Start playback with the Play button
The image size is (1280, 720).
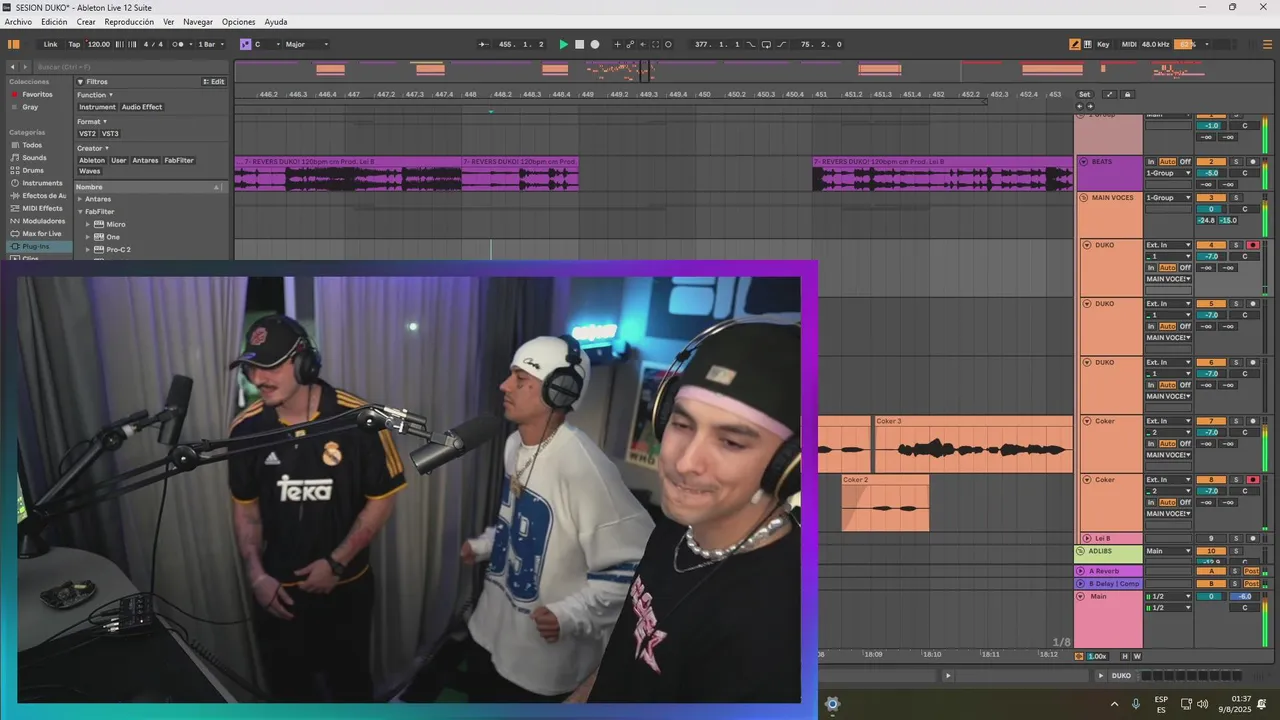563,44
